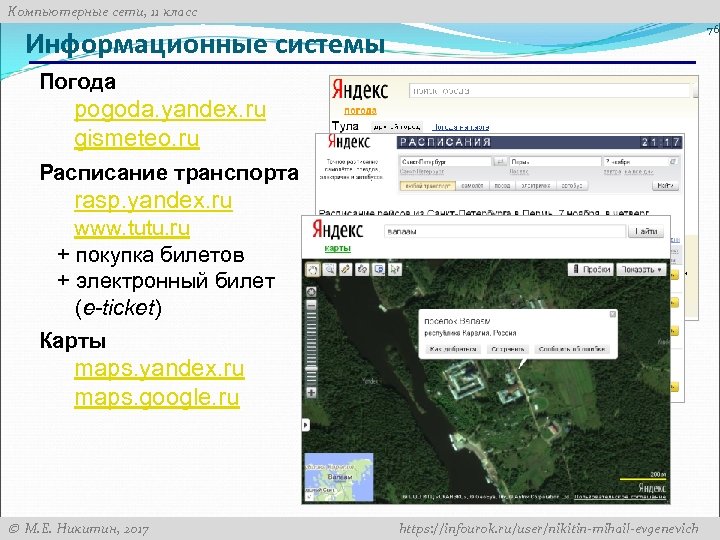Click the departure field Санкт-Петербург
Screen dimensions: 720x540
[445, 162]
